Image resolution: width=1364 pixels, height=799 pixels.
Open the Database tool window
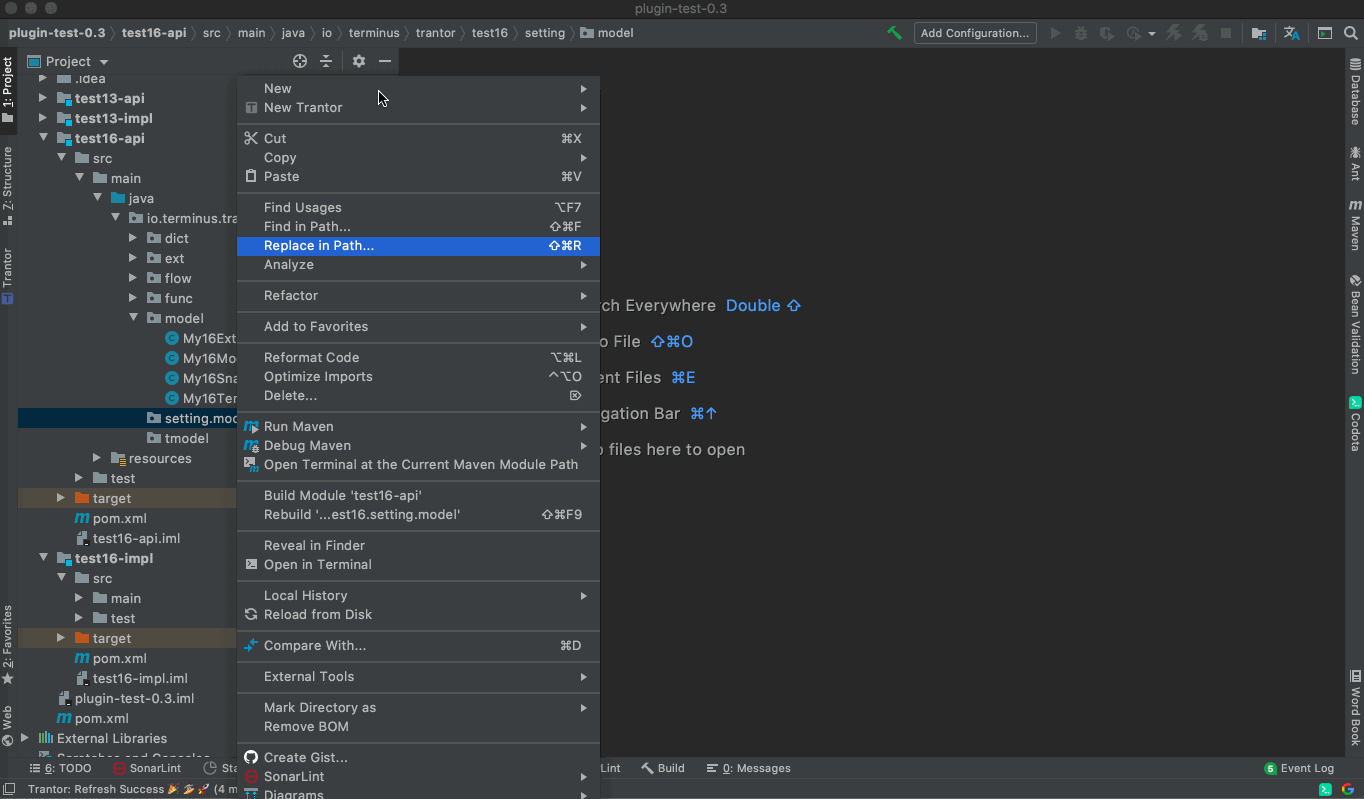(x=1355, y=91)
